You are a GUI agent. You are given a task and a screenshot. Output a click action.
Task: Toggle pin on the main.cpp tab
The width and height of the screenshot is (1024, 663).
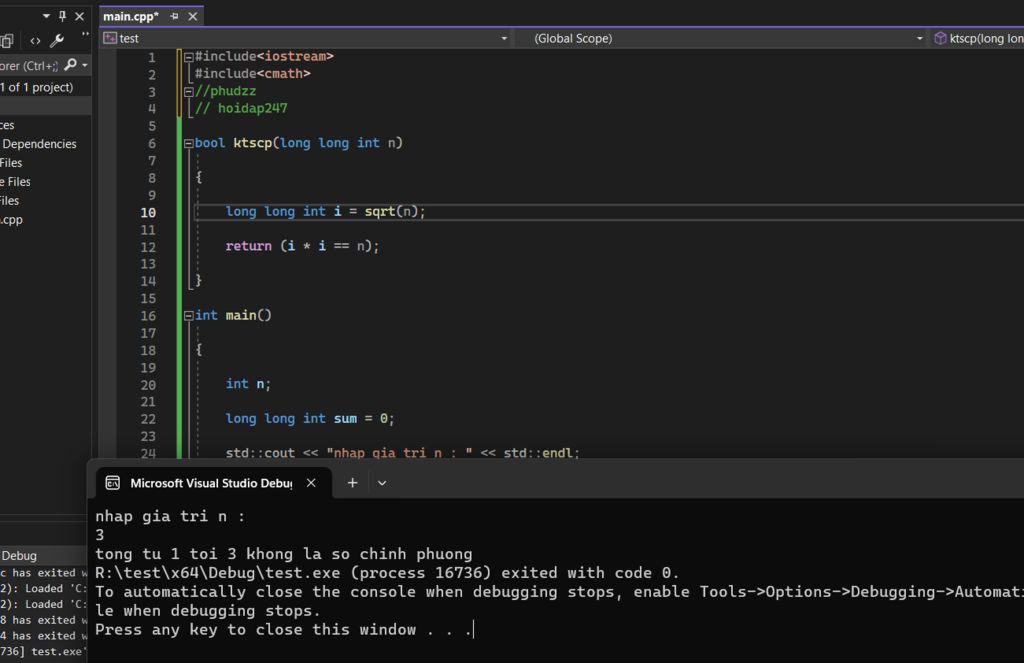point(174,16)
